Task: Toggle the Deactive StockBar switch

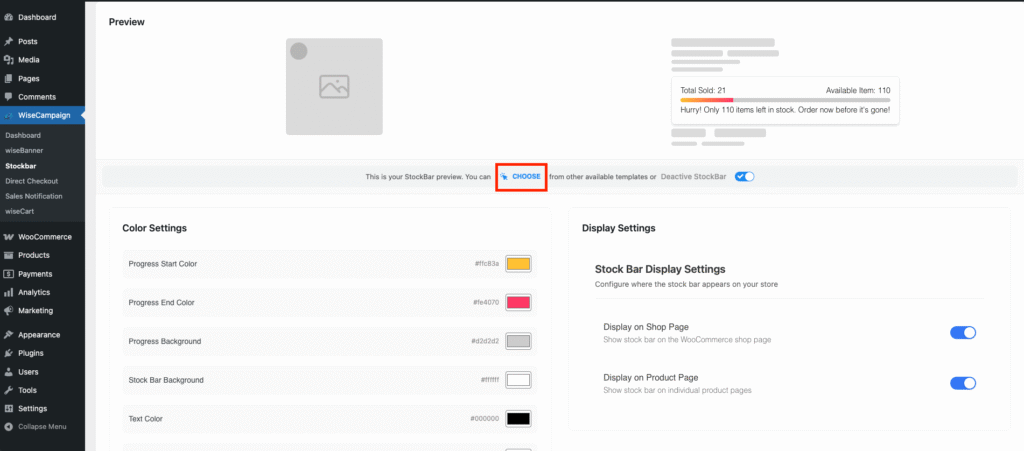Action: [x=744, y=176]
